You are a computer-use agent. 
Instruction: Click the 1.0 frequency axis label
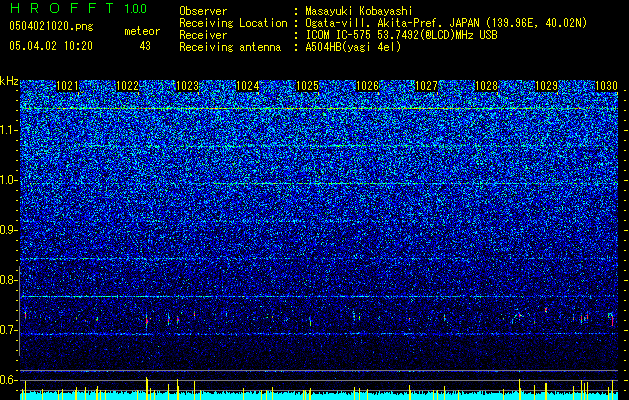pos(8,180)
